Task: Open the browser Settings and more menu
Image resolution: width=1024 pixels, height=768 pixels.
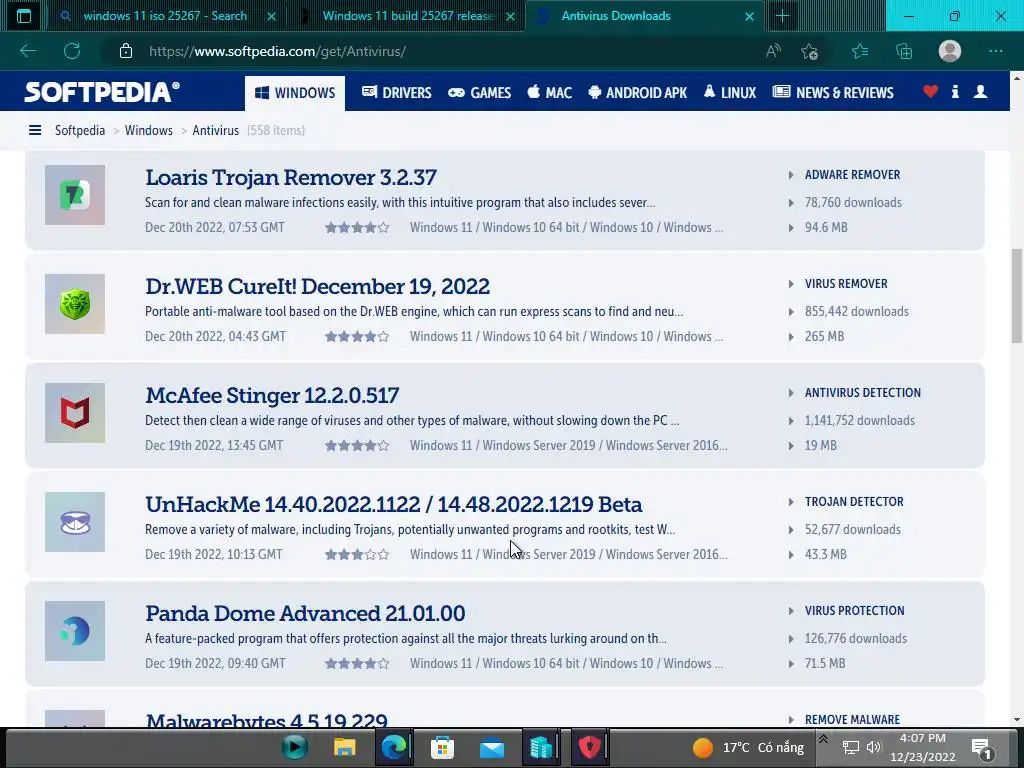Action: coord(995,51)
